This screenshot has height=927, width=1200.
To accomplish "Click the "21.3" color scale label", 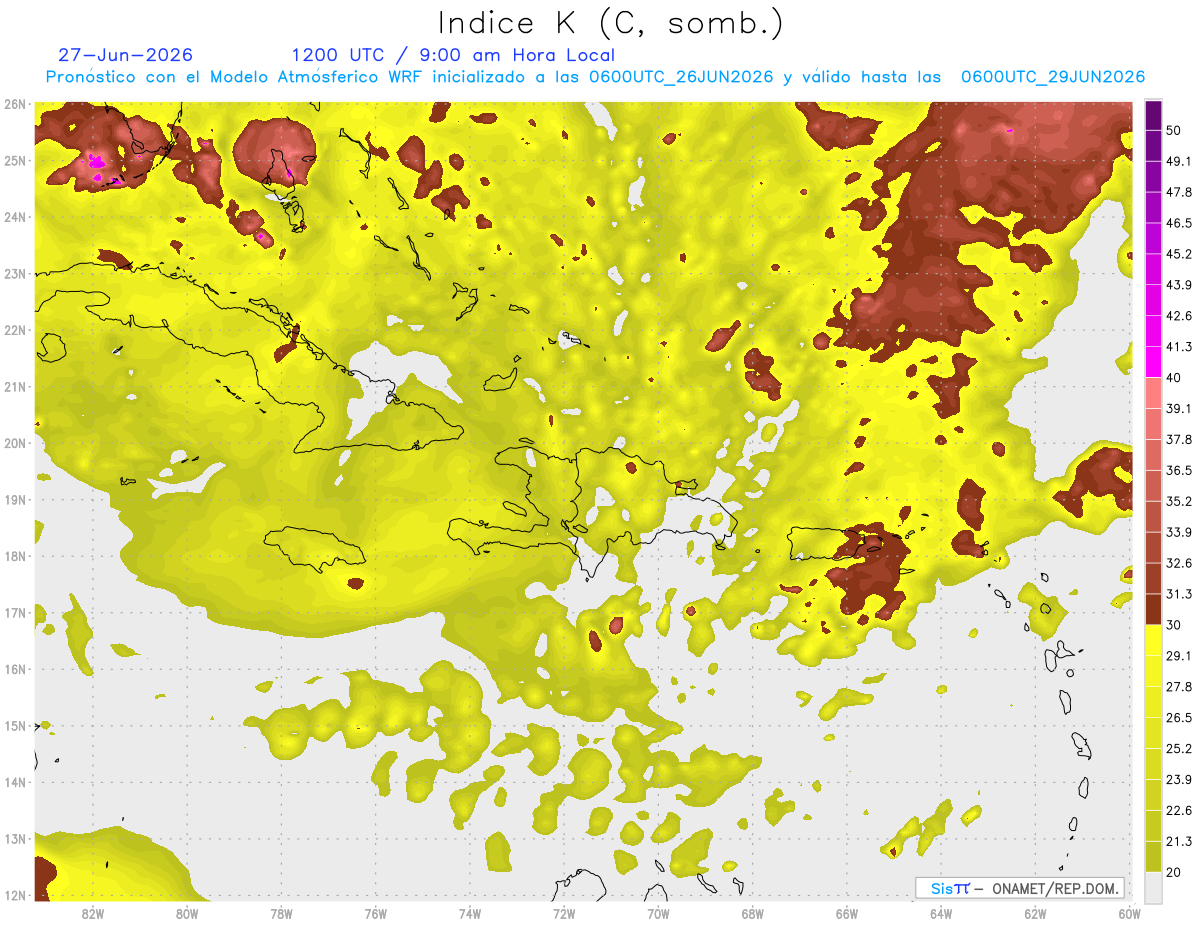I will [x=1178, y=842].
